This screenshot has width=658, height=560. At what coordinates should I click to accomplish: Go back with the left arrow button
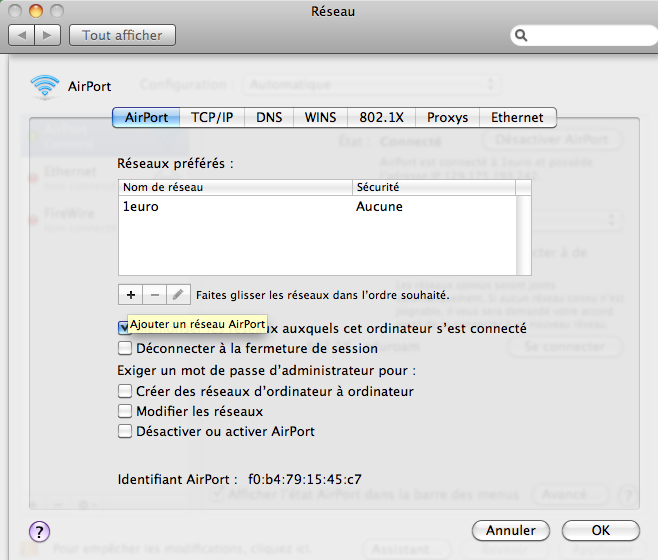click(x=22, y=35)
